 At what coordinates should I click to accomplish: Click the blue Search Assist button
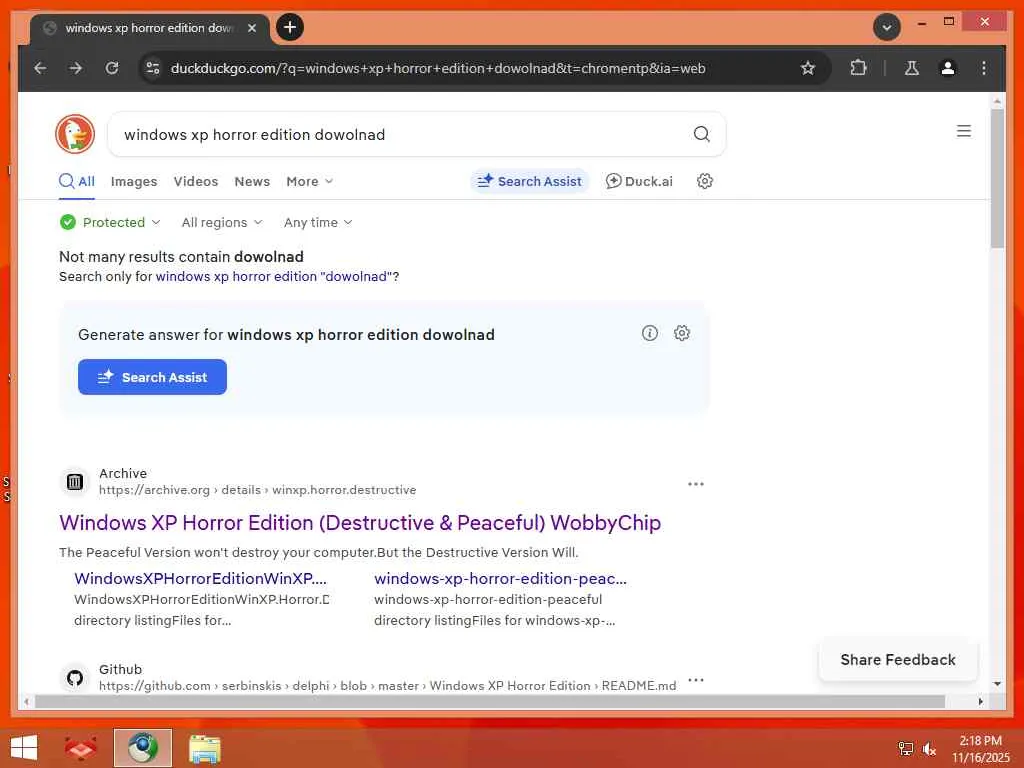[152, 377]
